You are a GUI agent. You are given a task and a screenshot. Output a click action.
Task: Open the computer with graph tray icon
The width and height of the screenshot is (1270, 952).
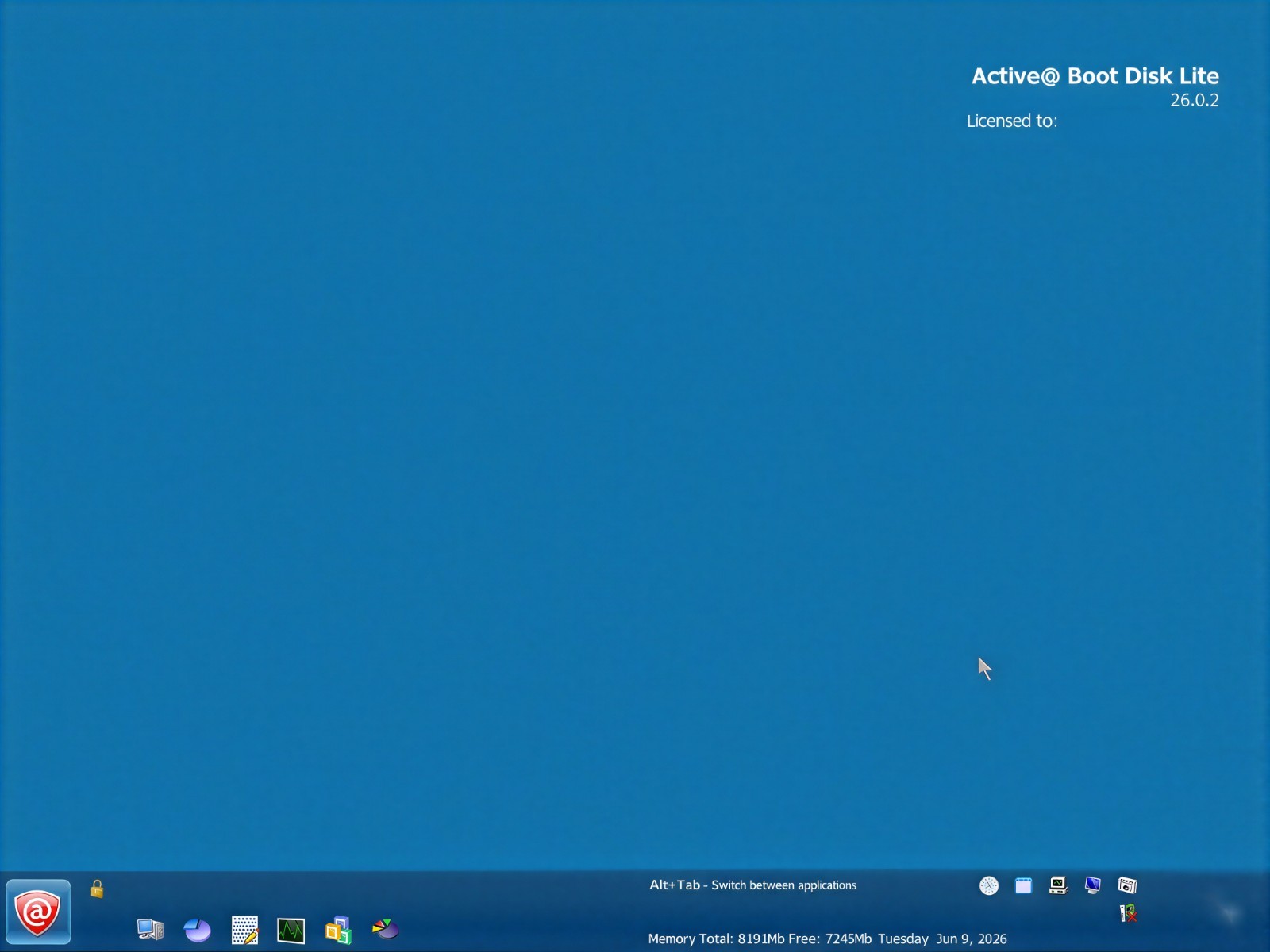point(1058,885)
